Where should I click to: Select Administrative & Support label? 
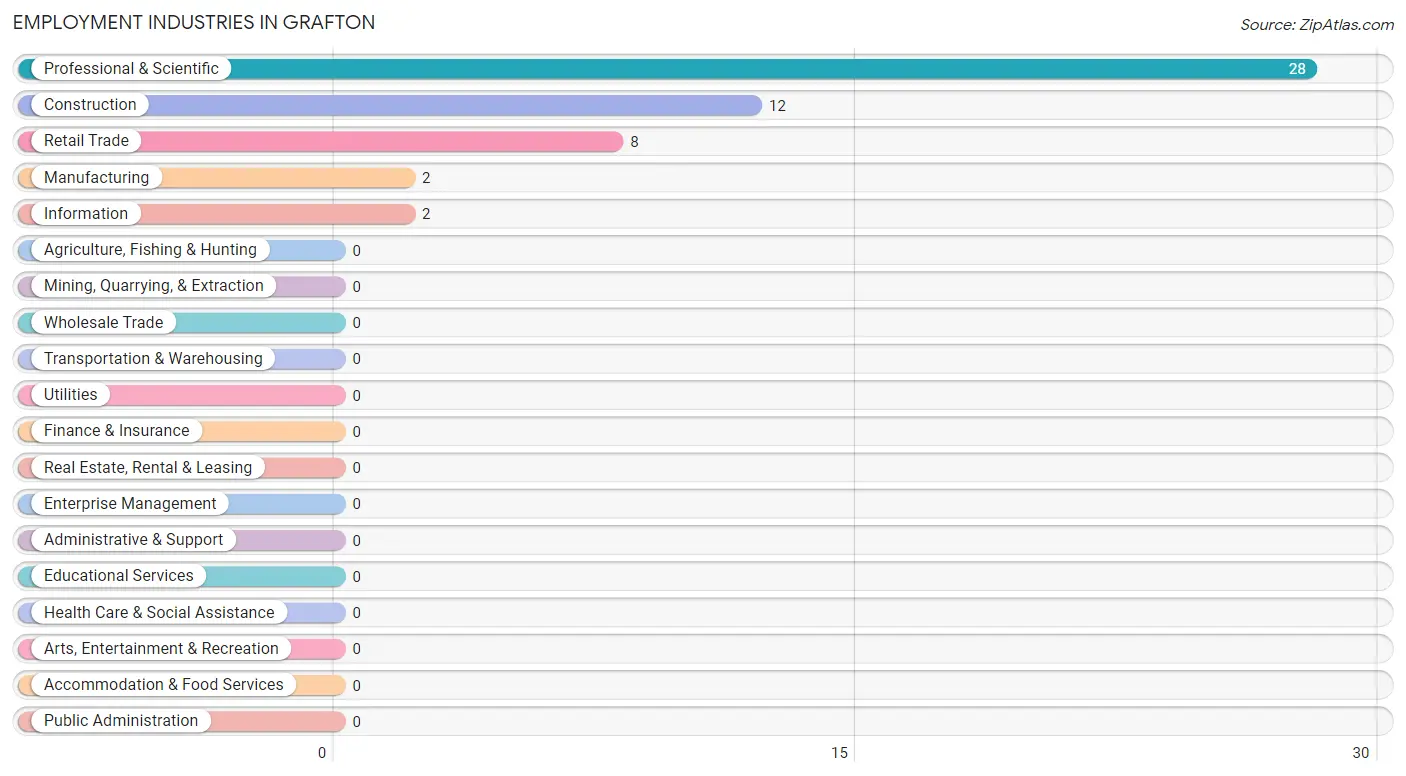(x=133, y=540)
